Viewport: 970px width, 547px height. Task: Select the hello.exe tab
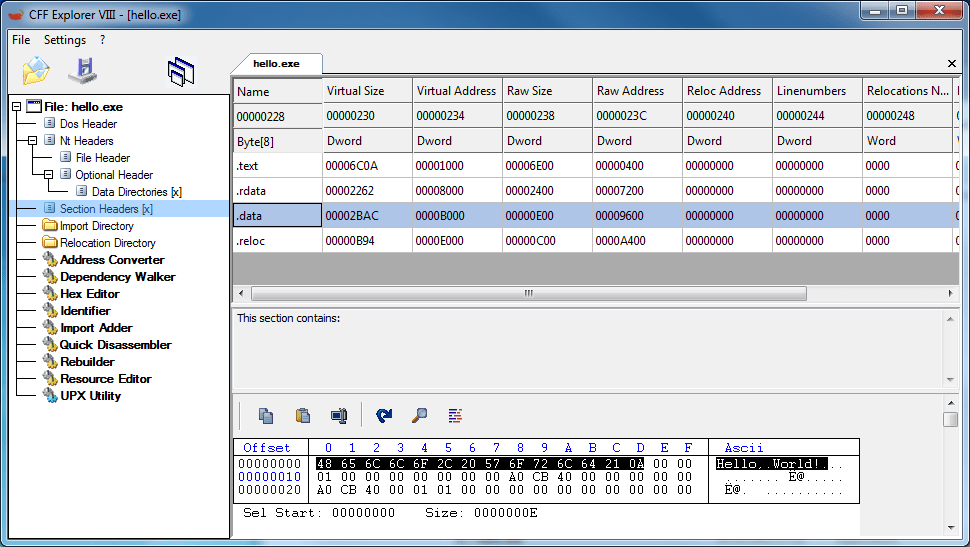(x=276, y=63)
